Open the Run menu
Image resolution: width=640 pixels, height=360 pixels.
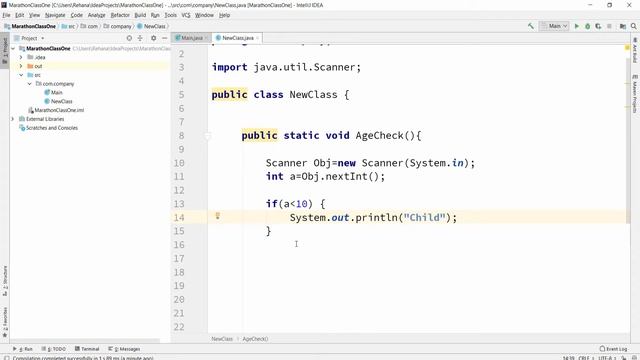click(155, 15)
